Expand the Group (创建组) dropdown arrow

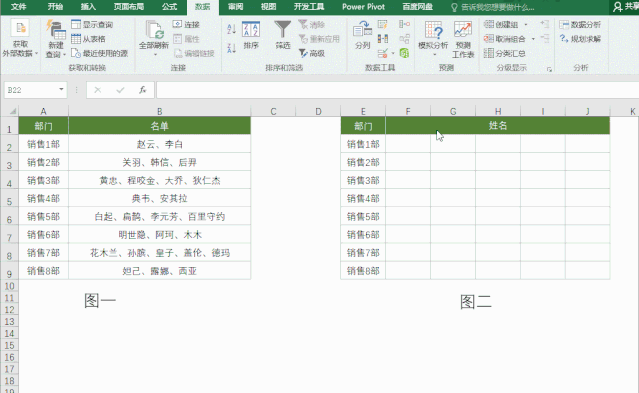(x=526, y=24)
